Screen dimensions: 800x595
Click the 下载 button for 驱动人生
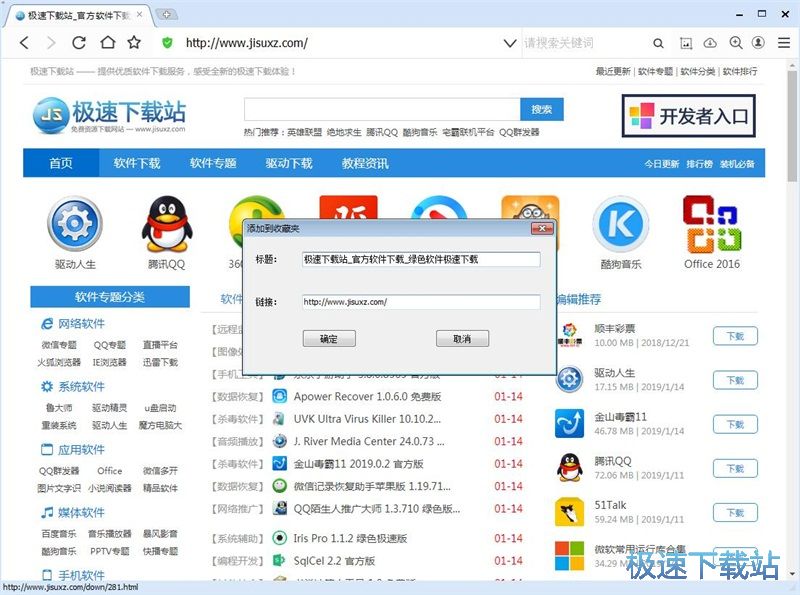coord(735,380)
